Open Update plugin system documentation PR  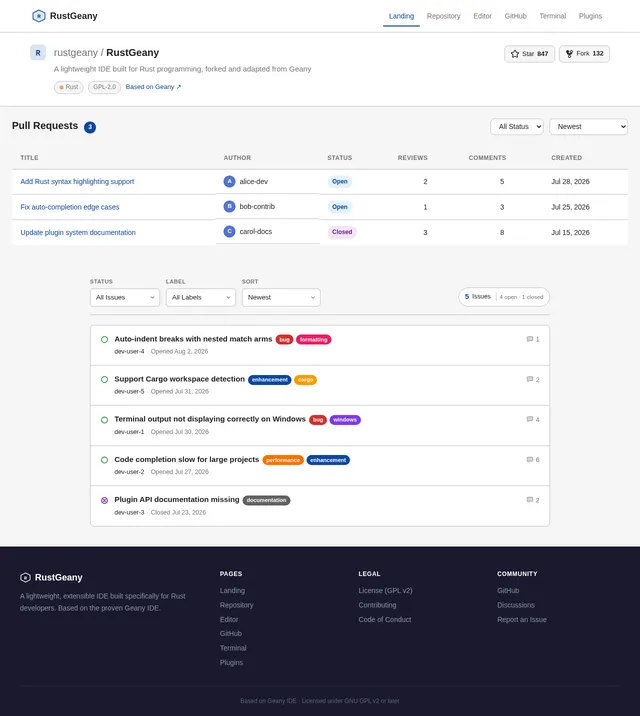tap(78, 232)
